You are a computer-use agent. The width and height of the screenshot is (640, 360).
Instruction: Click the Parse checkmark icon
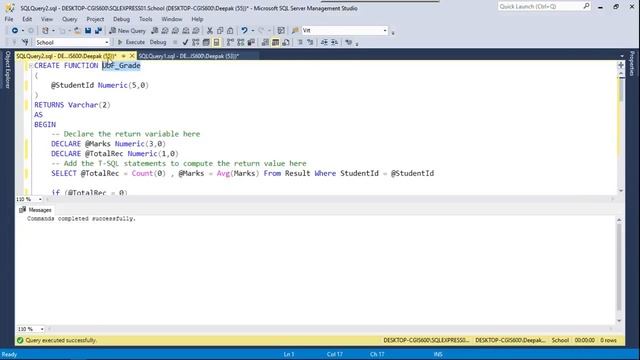(186, 42)
